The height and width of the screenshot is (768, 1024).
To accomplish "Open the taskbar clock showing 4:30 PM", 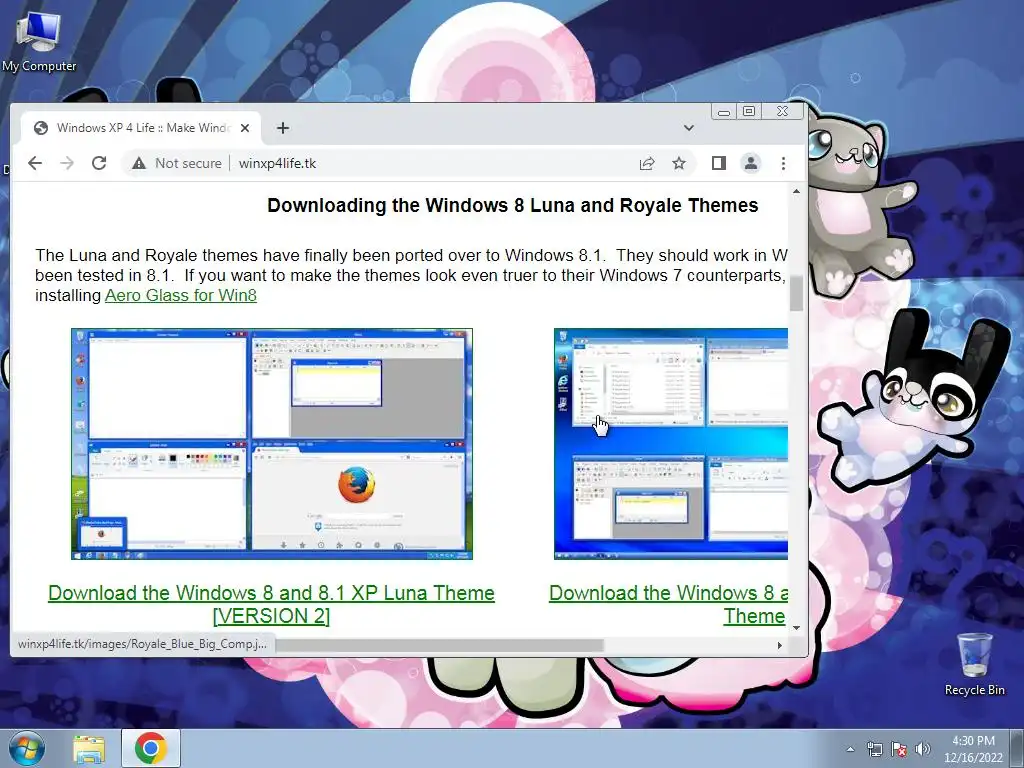I will (973, 749).
